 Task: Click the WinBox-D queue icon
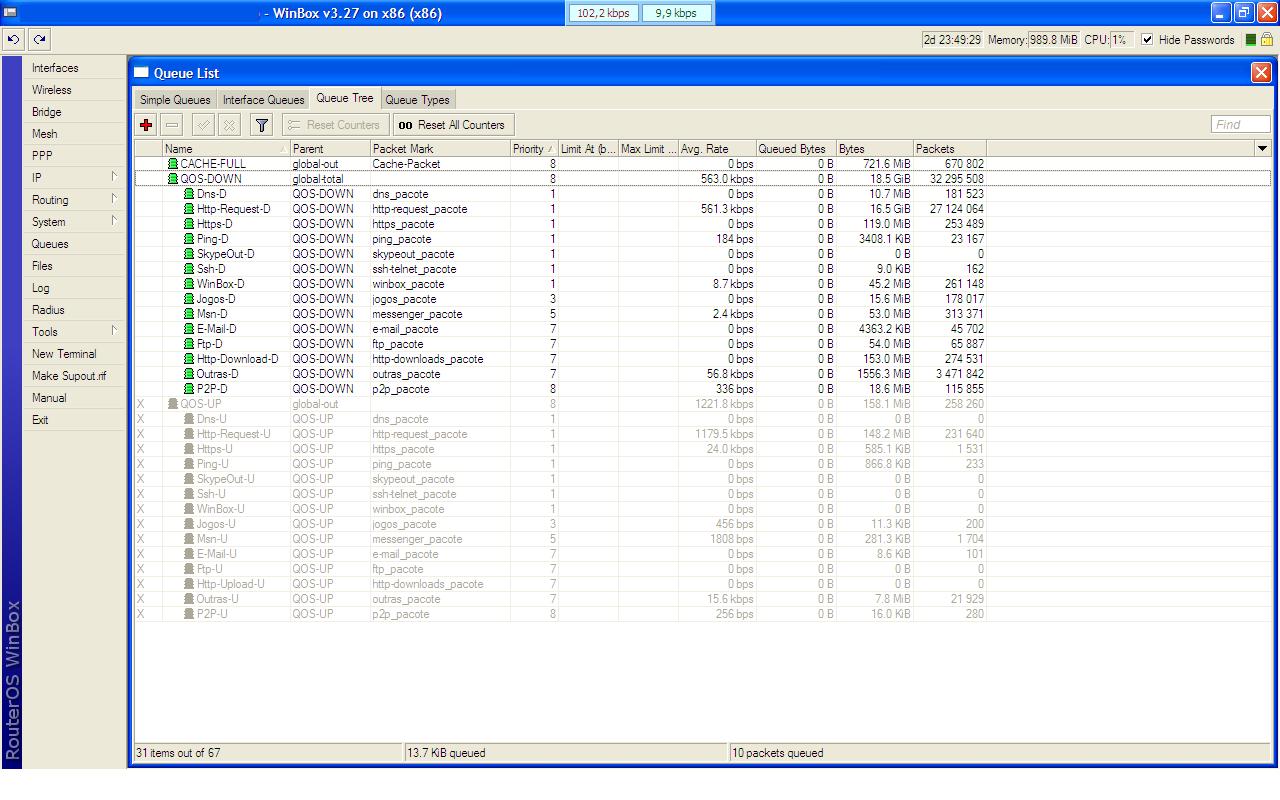[x=189, y=284]
